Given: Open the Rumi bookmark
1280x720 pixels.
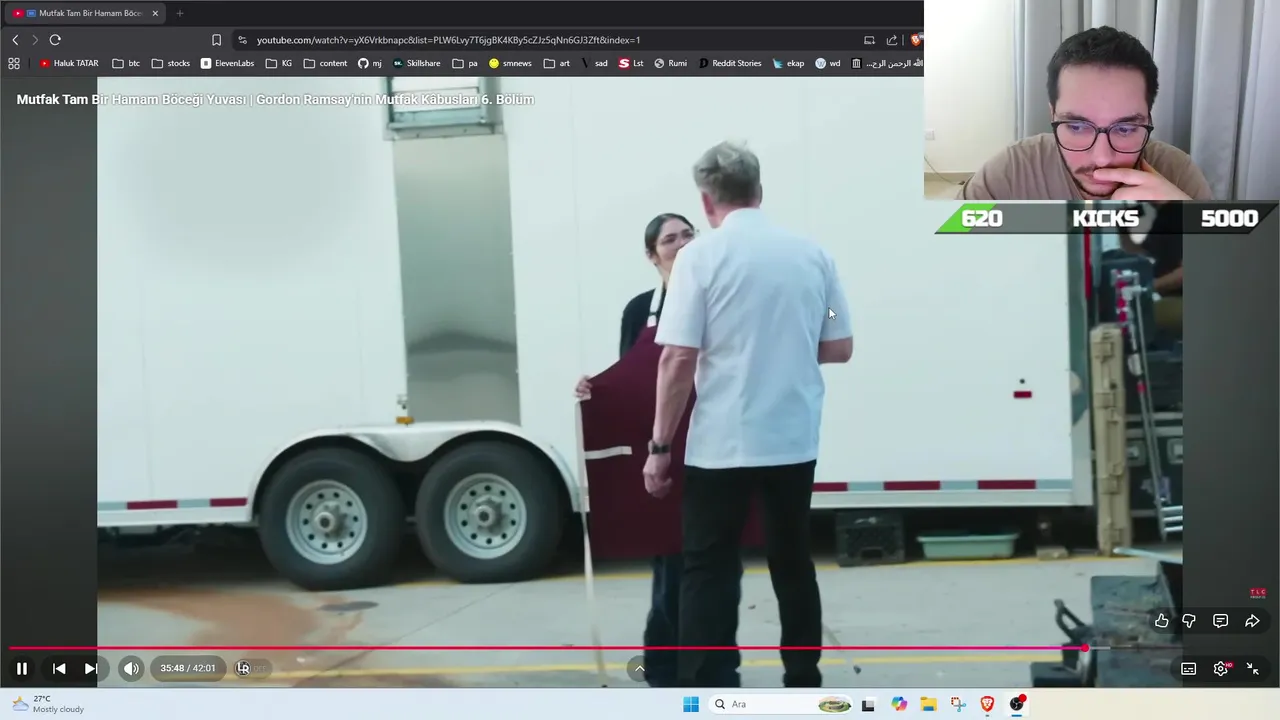Looking at the screenshot, I should point(670,63).
